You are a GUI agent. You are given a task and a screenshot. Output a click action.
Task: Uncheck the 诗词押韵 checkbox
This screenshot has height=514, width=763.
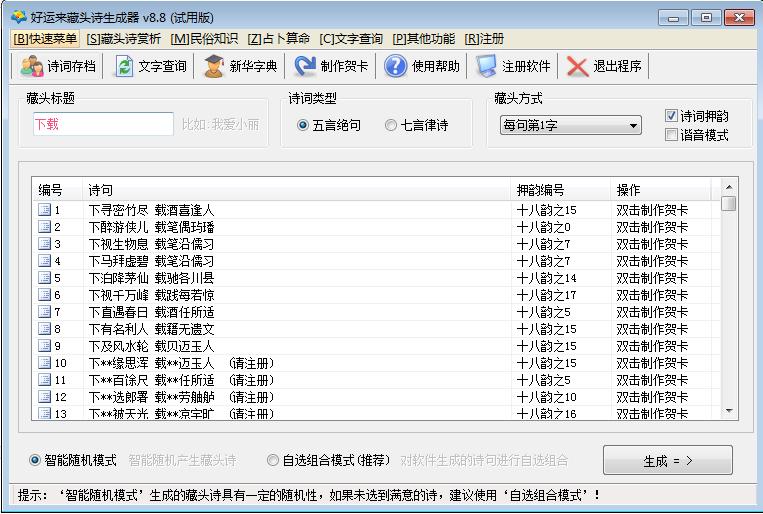tap(672, 116)
